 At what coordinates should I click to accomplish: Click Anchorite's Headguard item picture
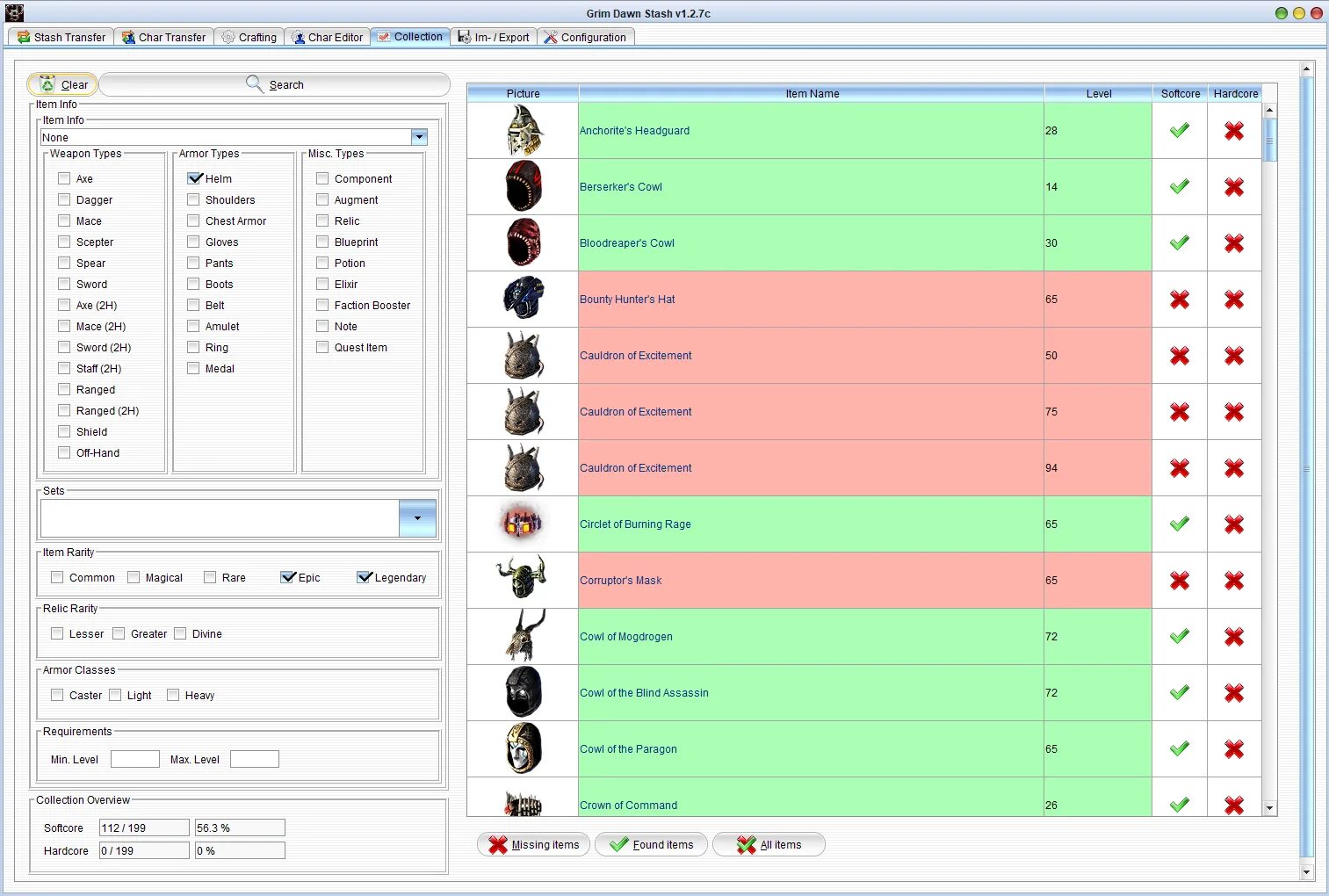click(x=524, y=131)
